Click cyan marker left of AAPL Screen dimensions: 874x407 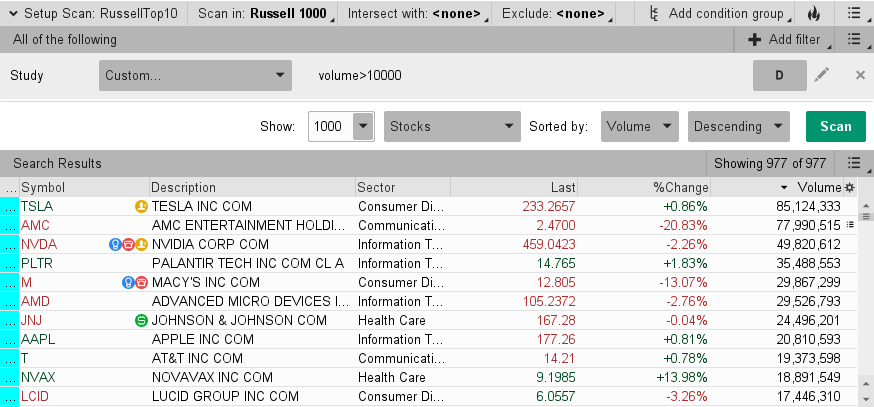click(x=9, y=340)
